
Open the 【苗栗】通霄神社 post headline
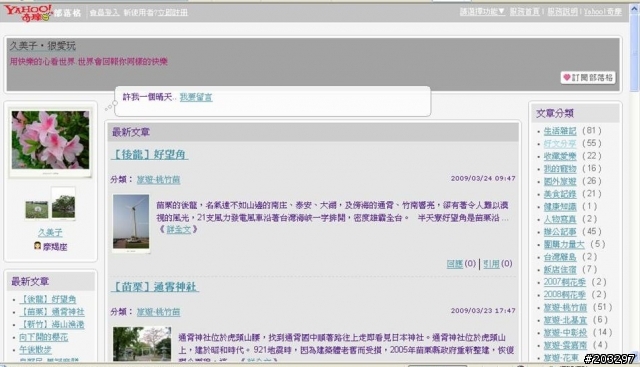click(155, 287)
